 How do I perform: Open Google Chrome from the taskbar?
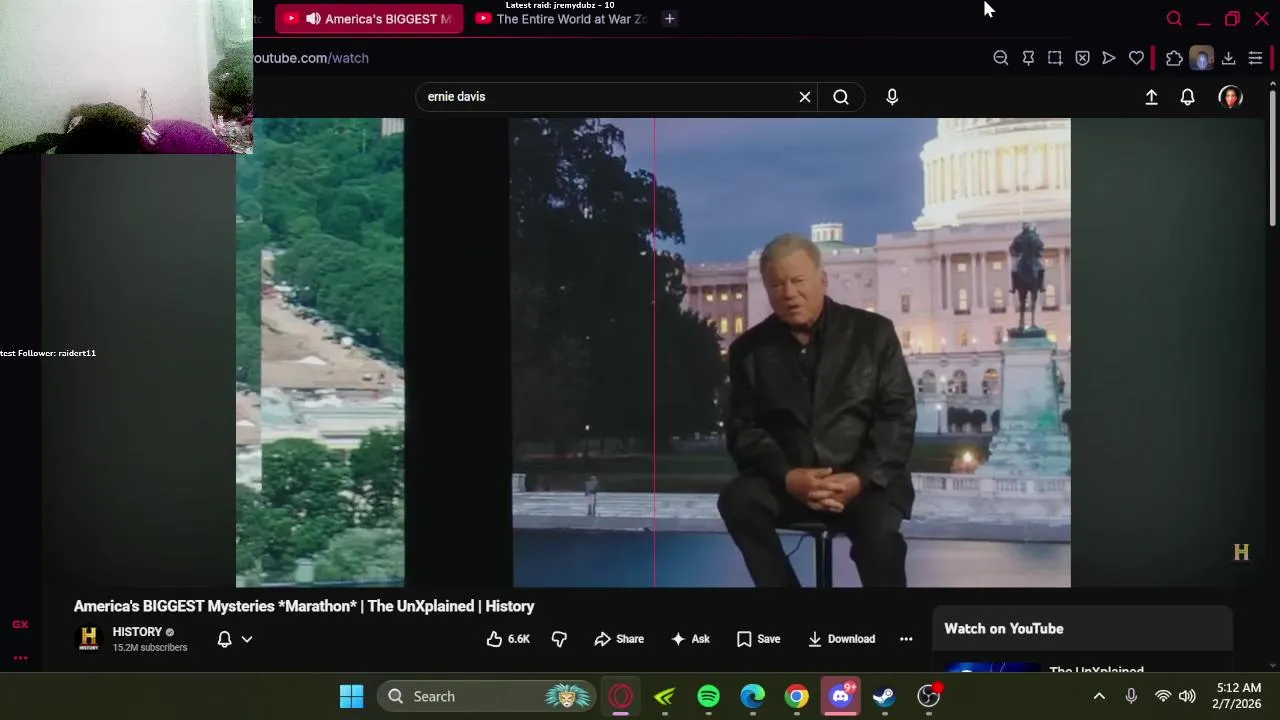[796, 696]
